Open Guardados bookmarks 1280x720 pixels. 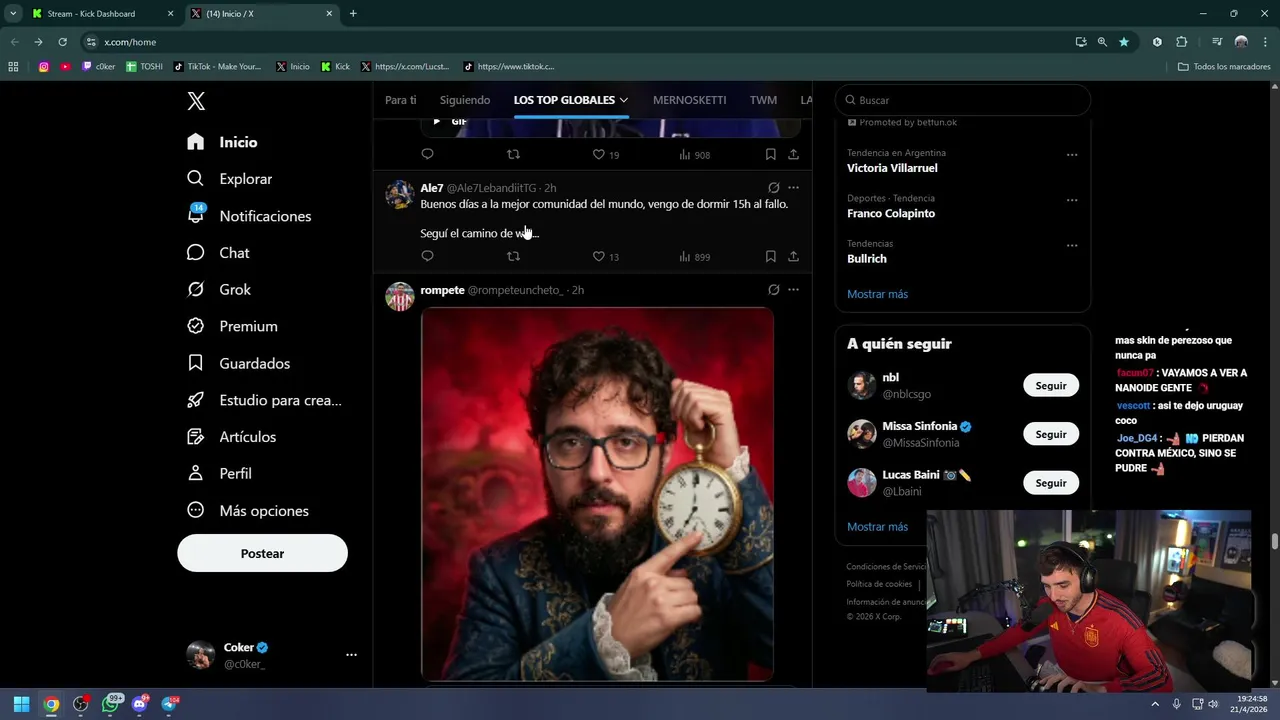pyautogui.click(x=238, y=363)
